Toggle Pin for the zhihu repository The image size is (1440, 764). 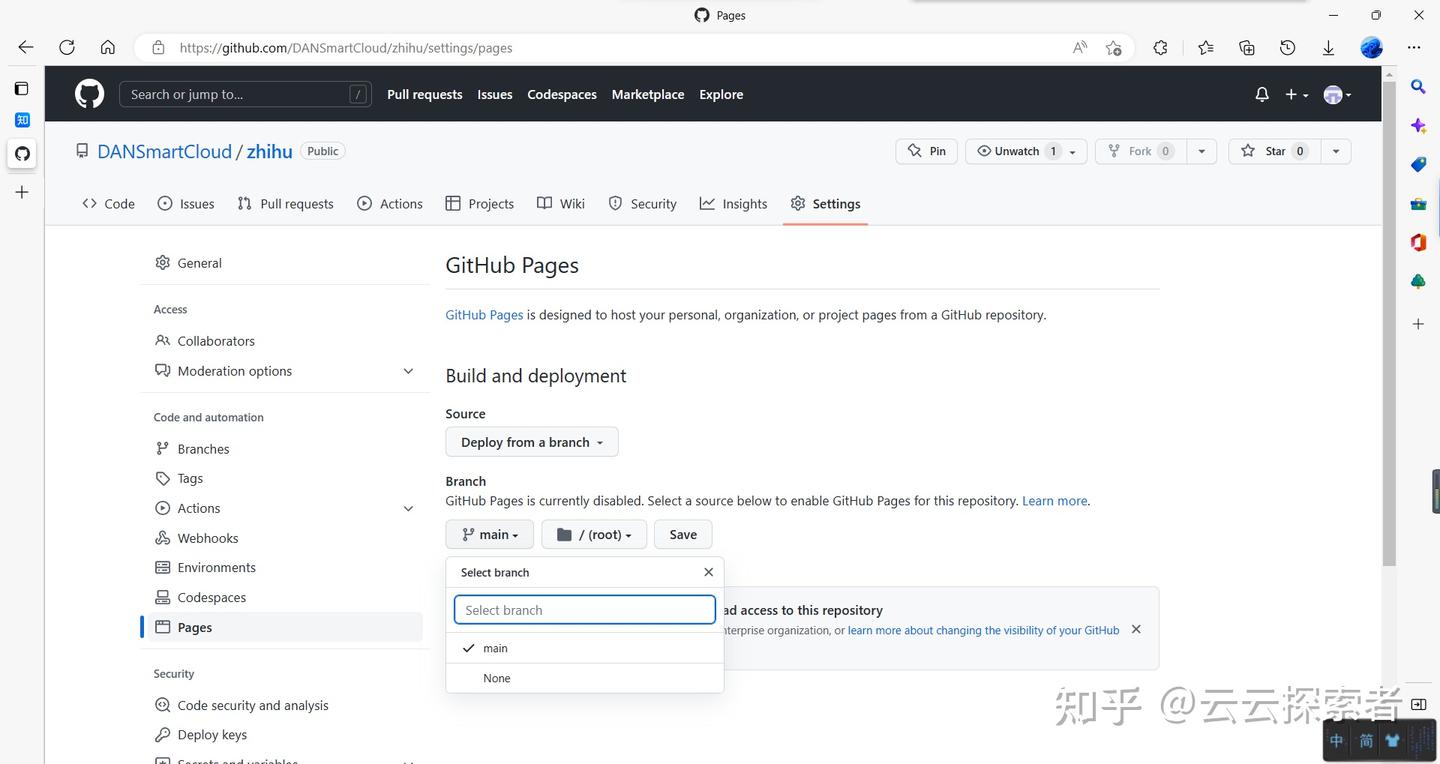[x=925, y=150]
